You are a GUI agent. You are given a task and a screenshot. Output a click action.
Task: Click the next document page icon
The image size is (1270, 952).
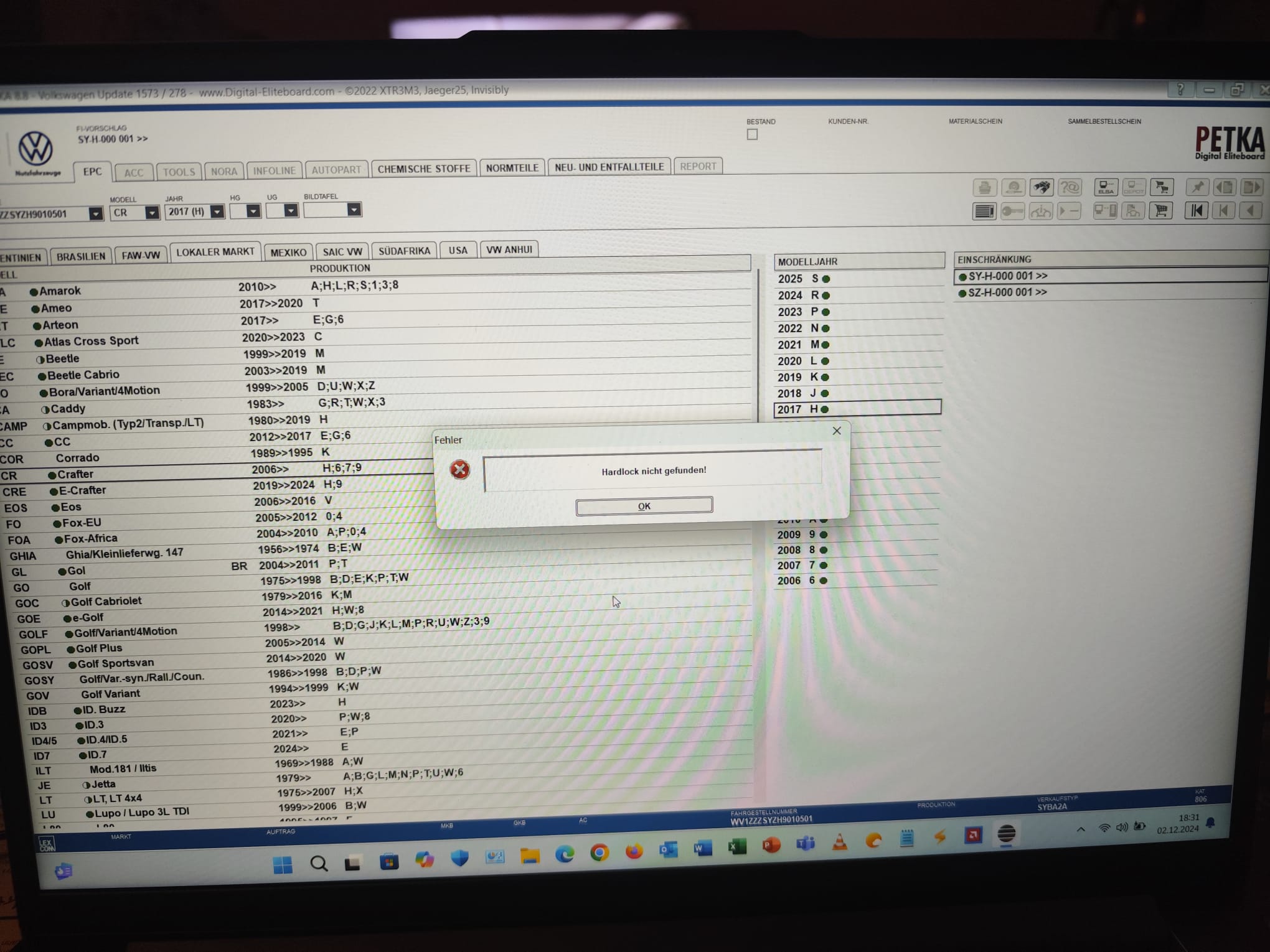click(1251, 187)
